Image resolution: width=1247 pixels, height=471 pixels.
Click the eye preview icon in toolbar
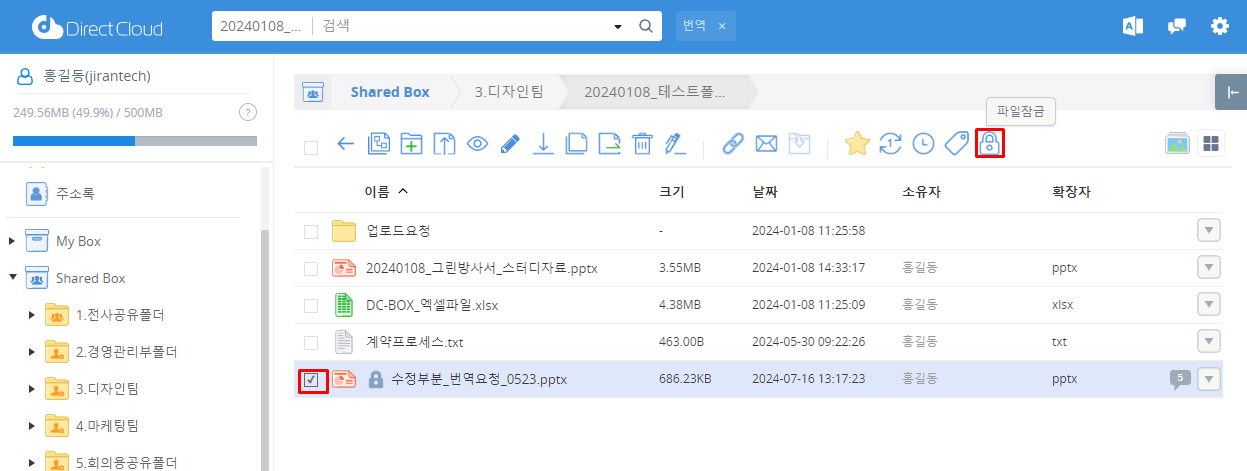477,144
